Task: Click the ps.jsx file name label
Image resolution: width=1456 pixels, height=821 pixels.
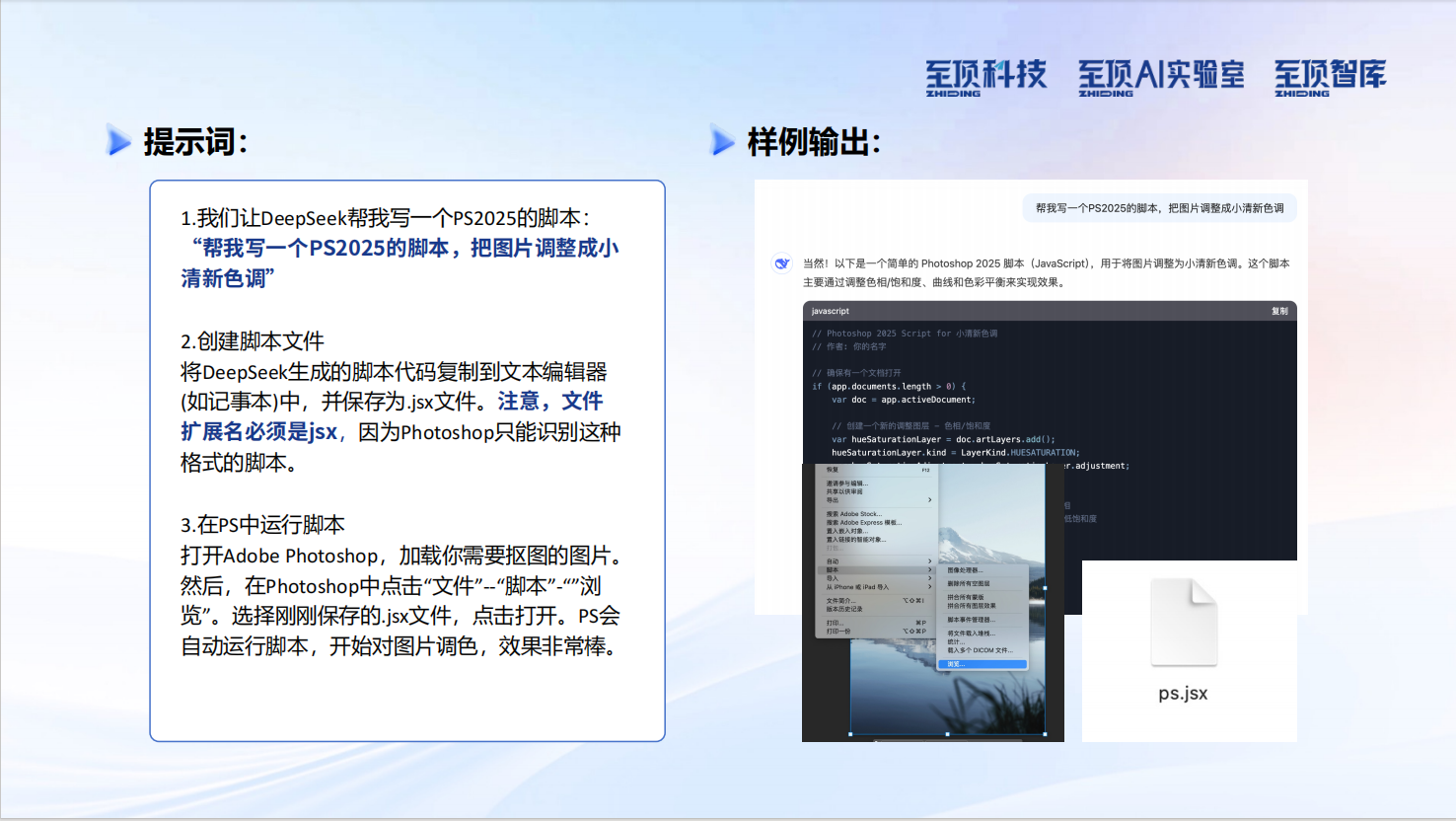Action: coord(1183,693)
